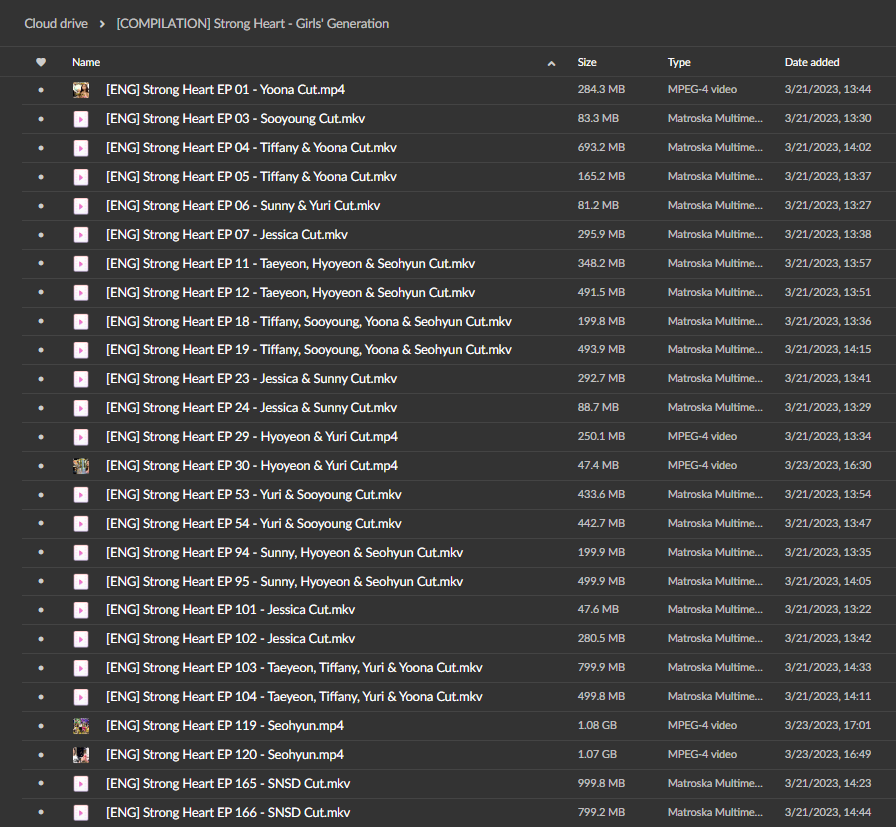
Task: Click video icon of EP 53 Yuri & Sooyoung
Action: pyautogui.click(x=81, y=495)
